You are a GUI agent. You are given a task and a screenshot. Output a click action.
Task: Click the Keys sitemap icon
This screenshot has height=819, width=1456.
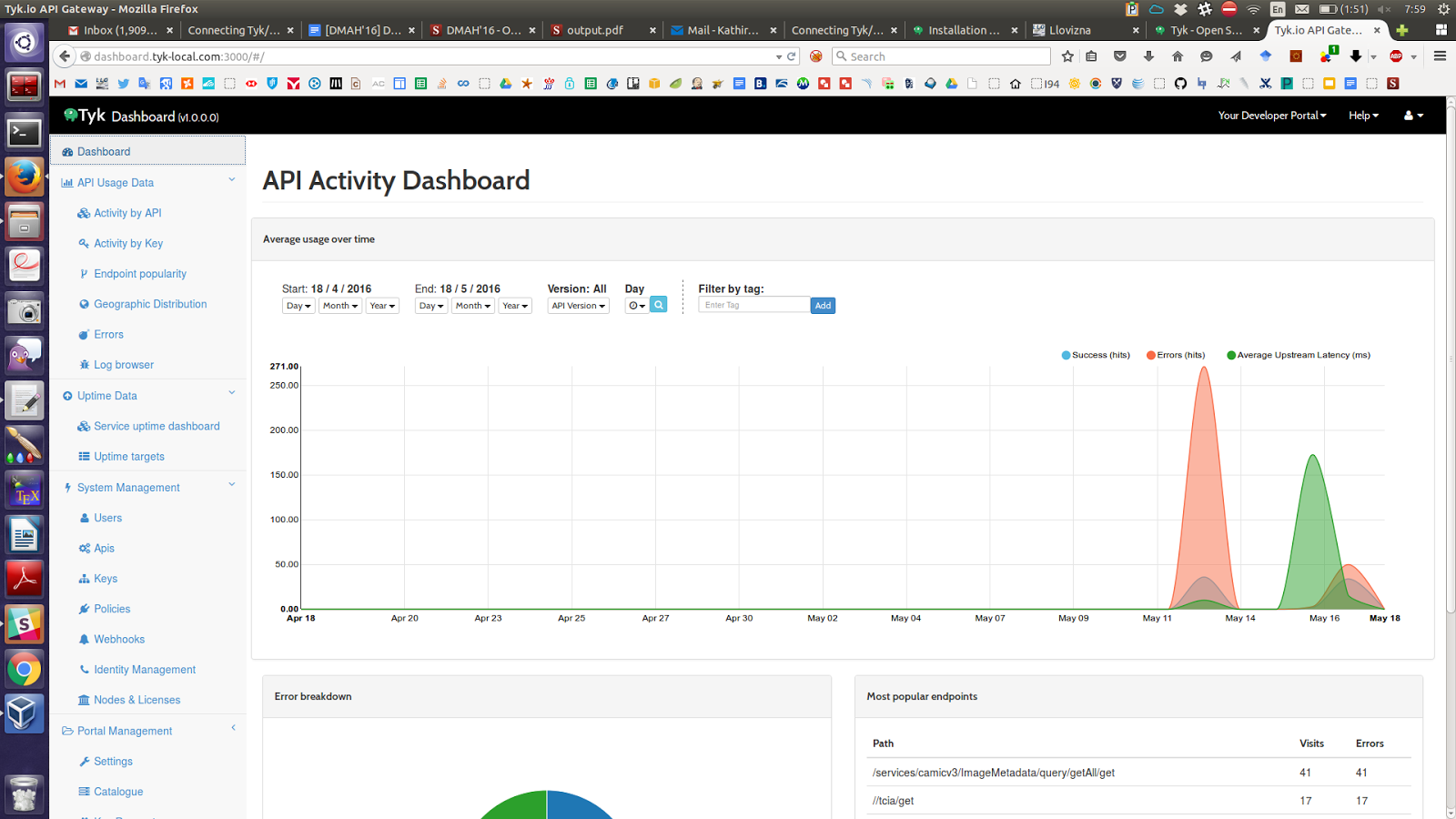[84, 579]
